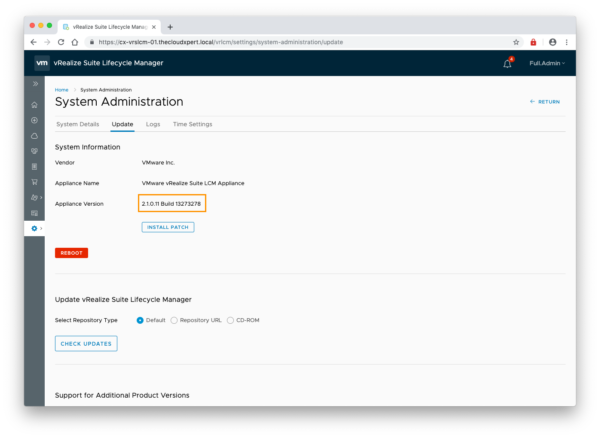Viewport: 600px width, 438px height.
Task: Select Default repository type
Action: (140, 320)
